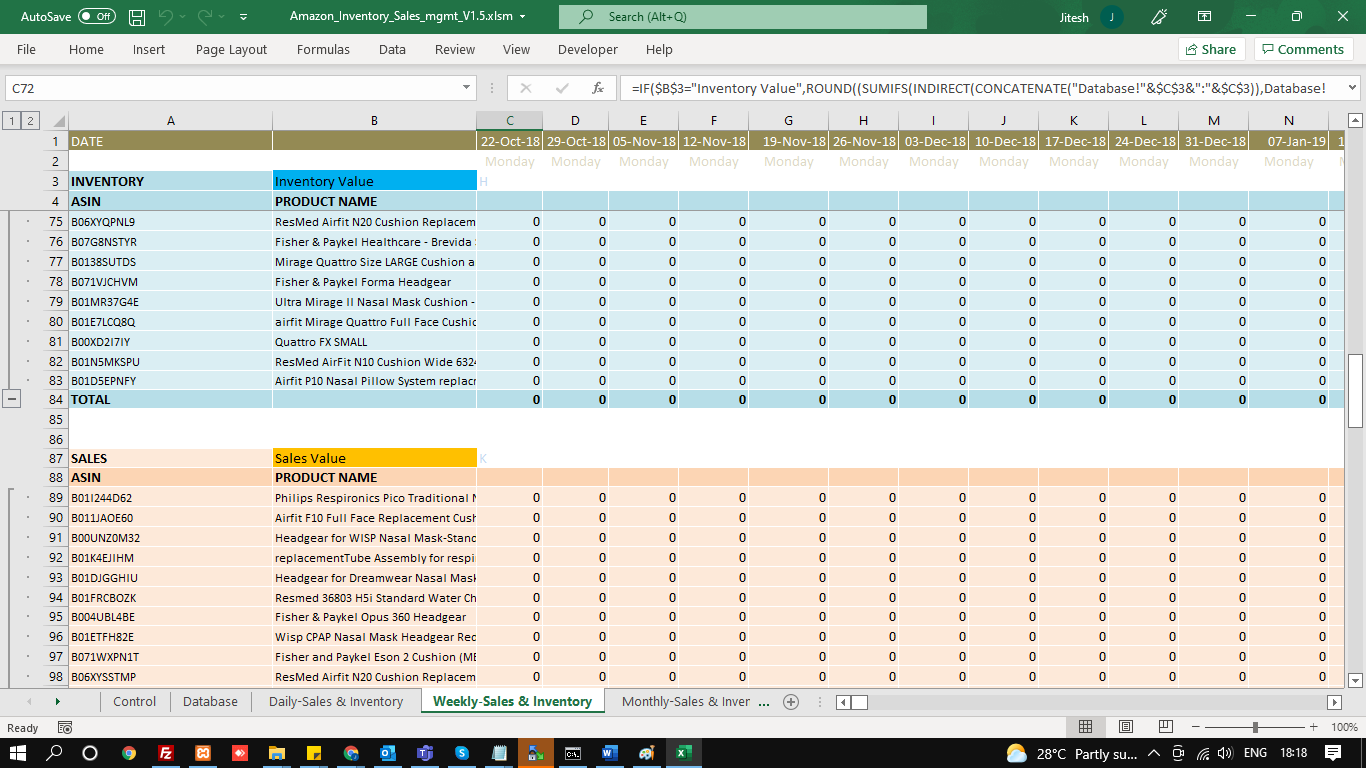The image size is (1366, 768).
Task: Open the Name Box dropdown
Action: (466, 88)
